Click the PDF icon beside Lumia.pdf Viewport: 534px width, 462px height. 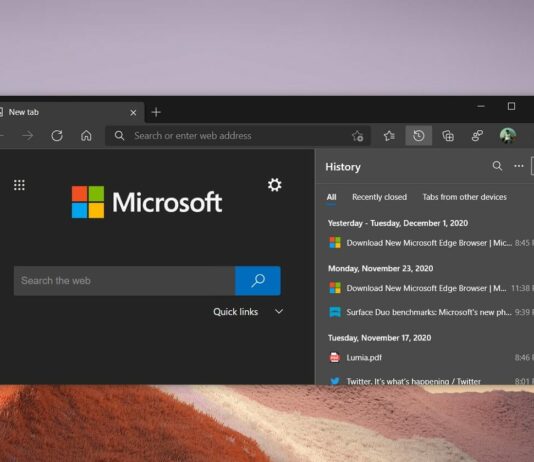(x=335, y=357)
